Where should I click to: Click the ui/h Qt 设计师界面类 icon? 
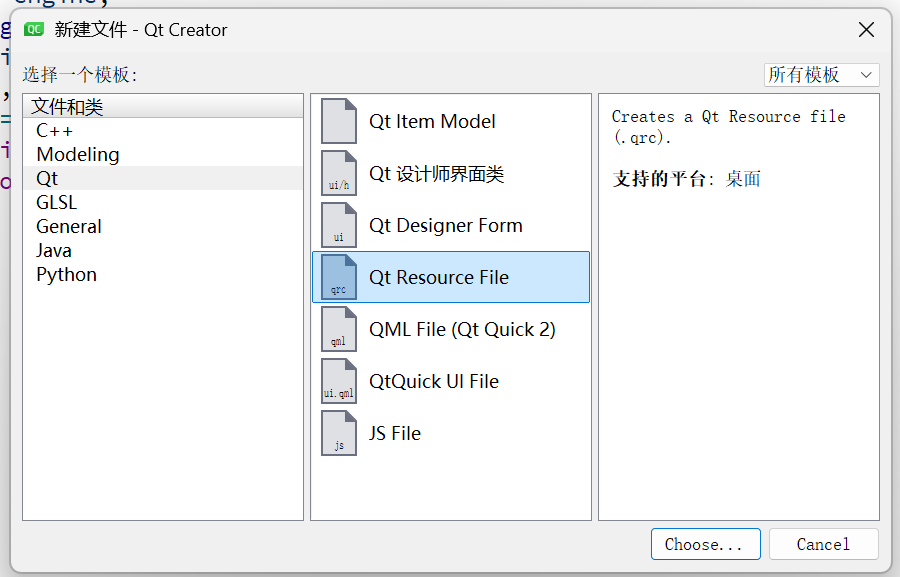click(339, 173)
